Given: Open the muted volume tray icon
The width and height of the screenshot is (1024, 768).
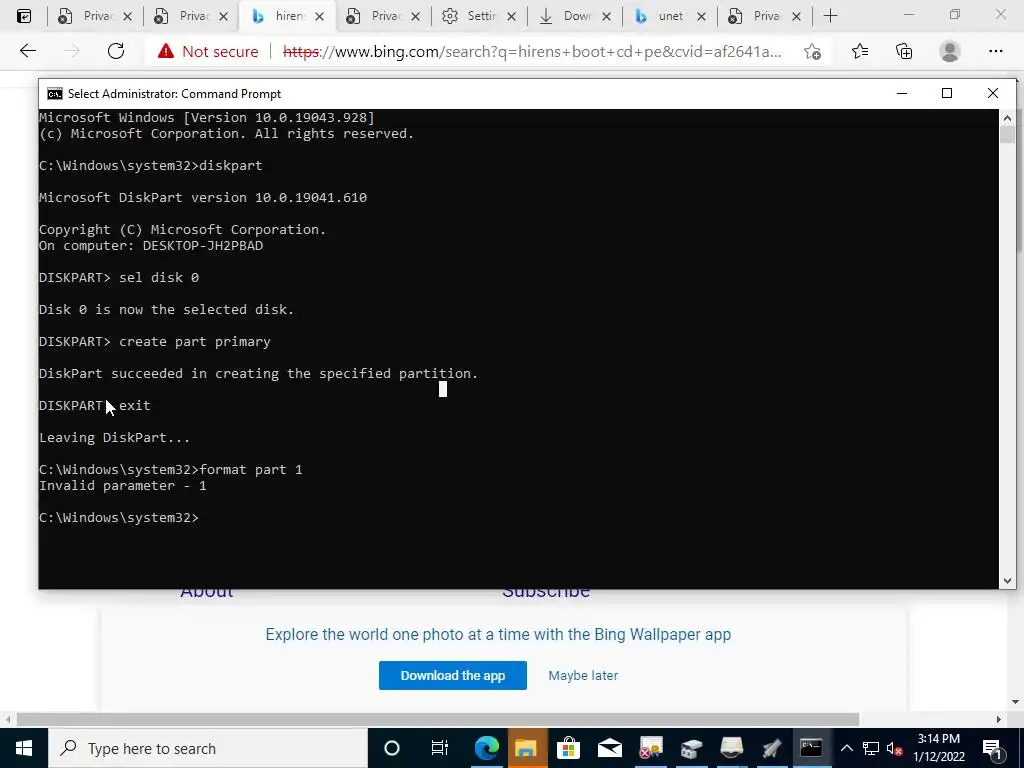Looking at the screenshot, I should (894, 748).
